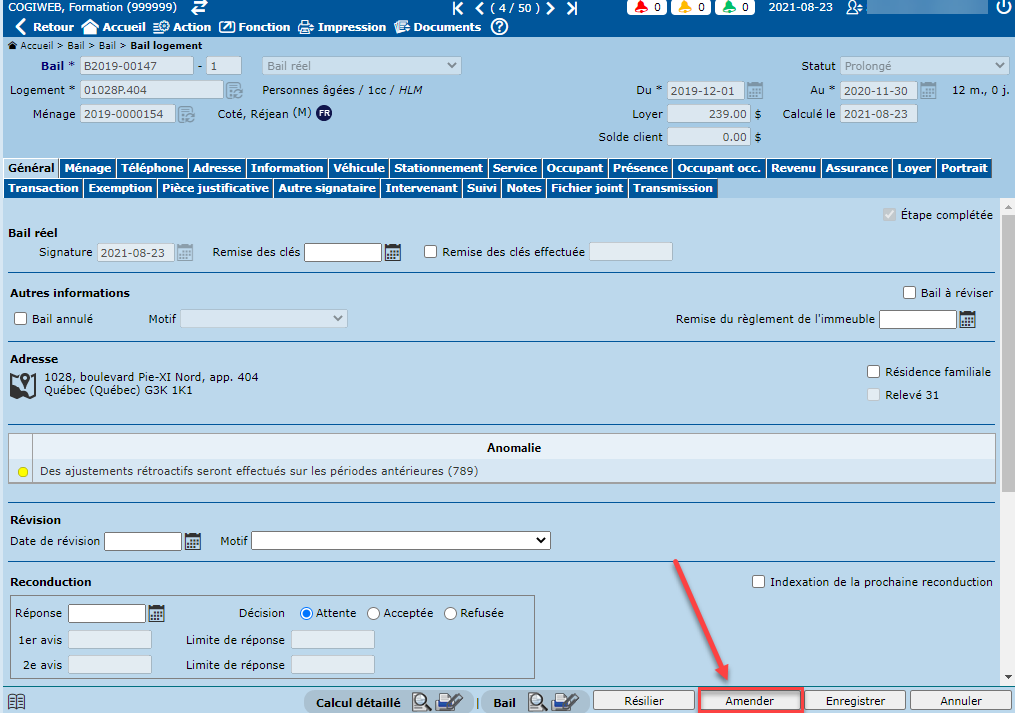1015x713 pixels.
Task: Switch to the Ménage tab
Action: tap(88, 168)
